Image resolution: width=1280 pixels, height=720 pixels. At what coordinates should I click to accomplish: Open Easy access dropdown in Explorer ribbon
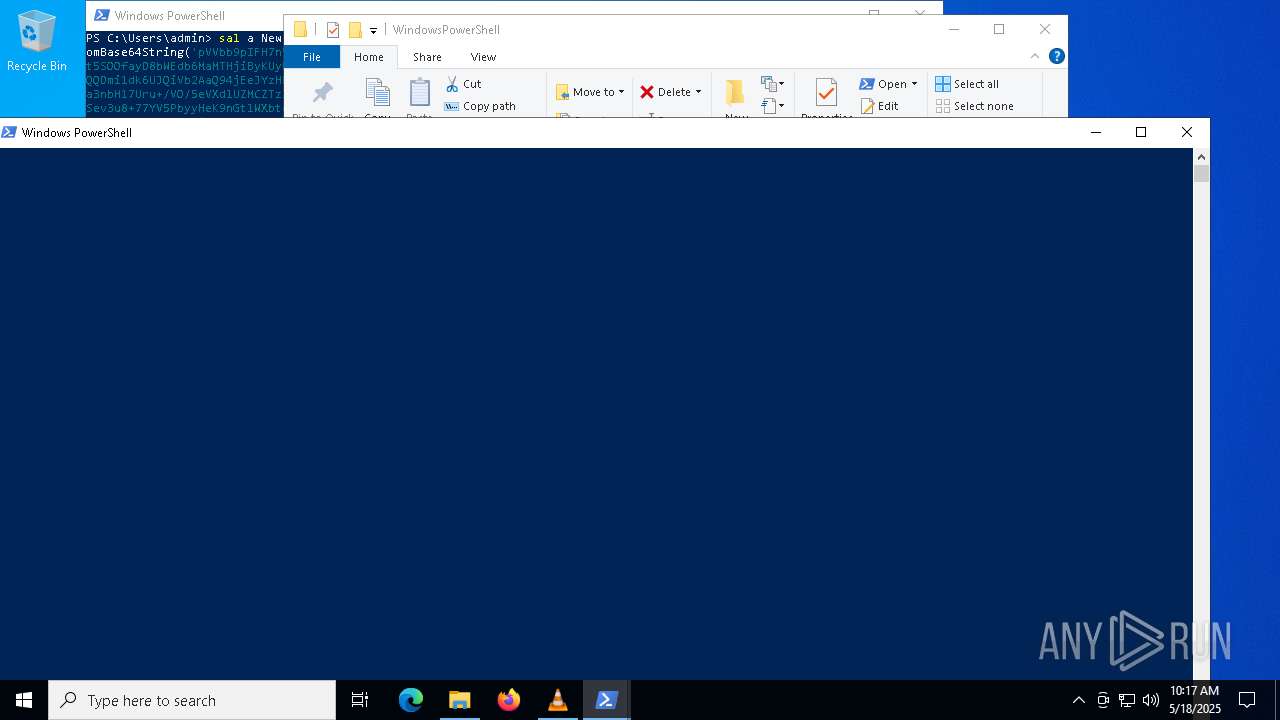tap(773, 105)
